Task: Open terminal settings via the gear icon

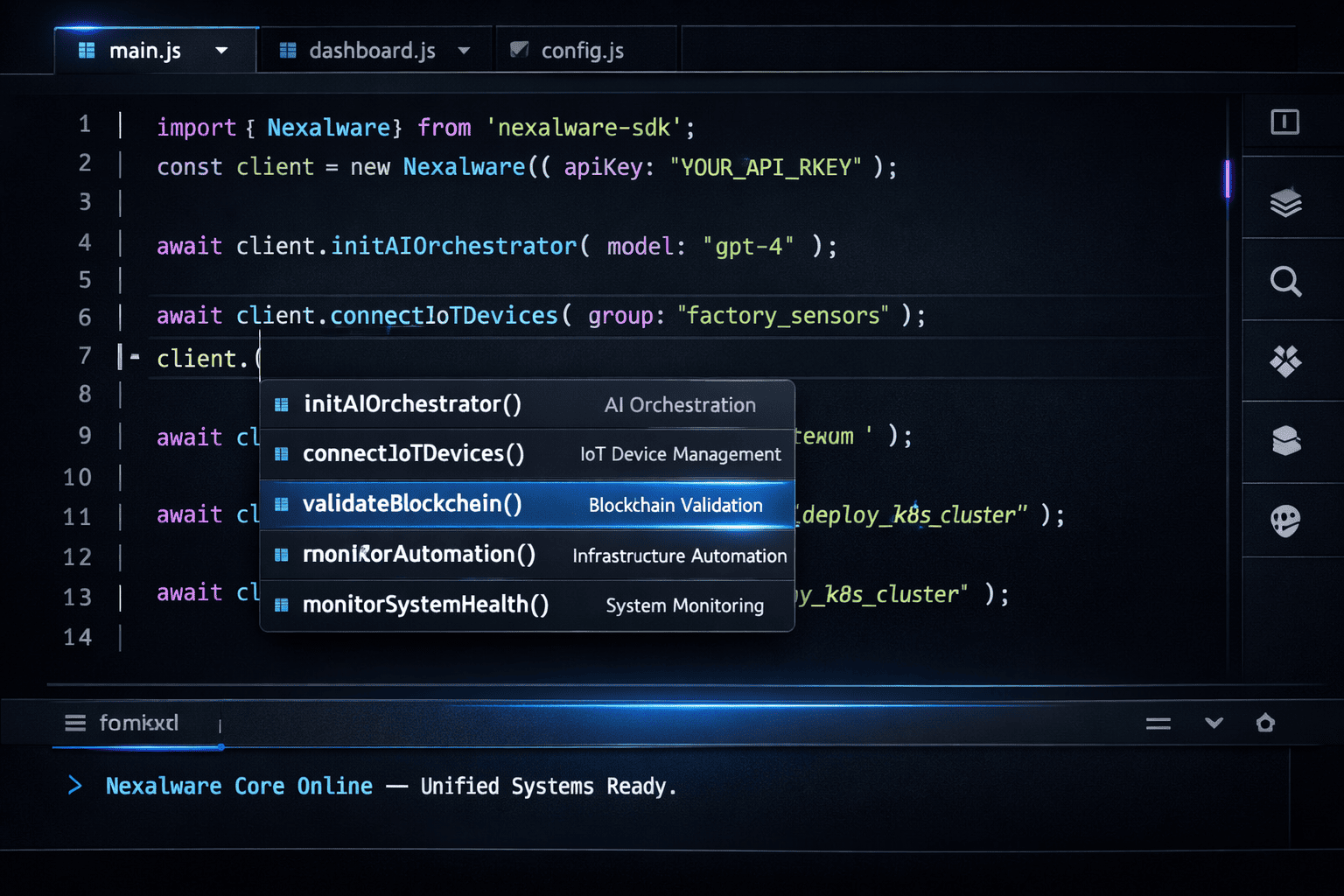Action: [1266, 724]
